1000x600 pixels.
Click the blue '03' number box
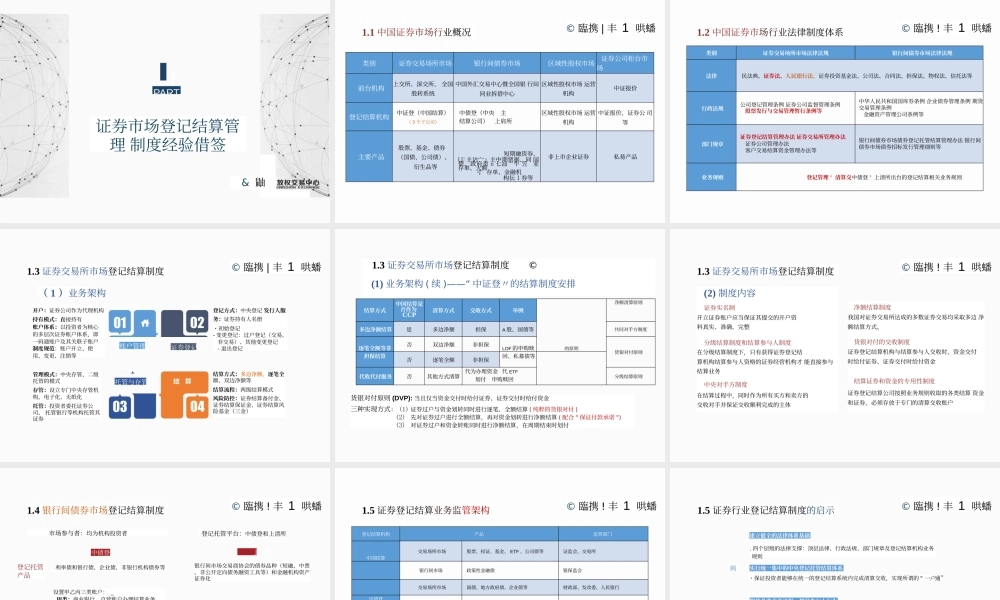120,406
